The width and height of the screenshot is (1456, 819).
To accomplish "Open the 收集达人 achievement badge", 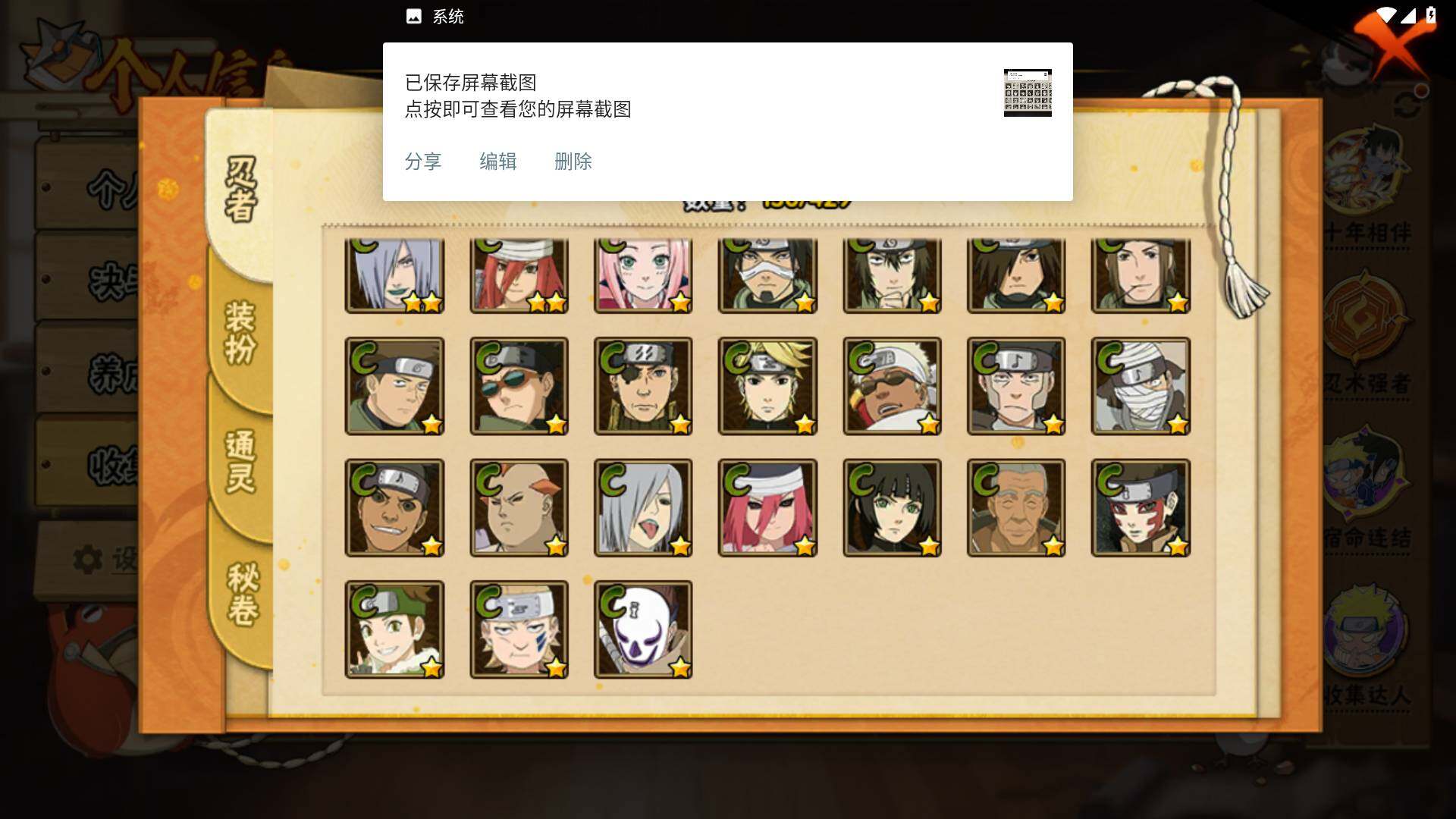I will tap(1368, 645).
